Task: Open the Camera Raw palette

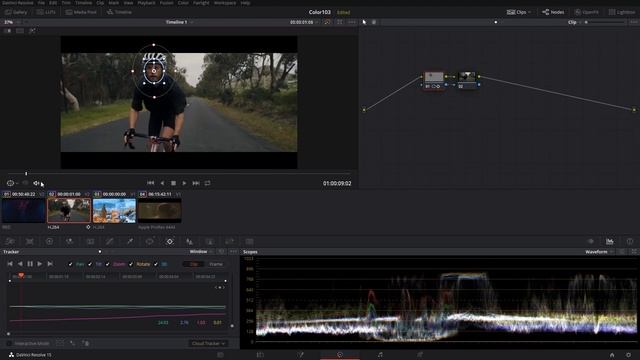Action: [10, 242]
